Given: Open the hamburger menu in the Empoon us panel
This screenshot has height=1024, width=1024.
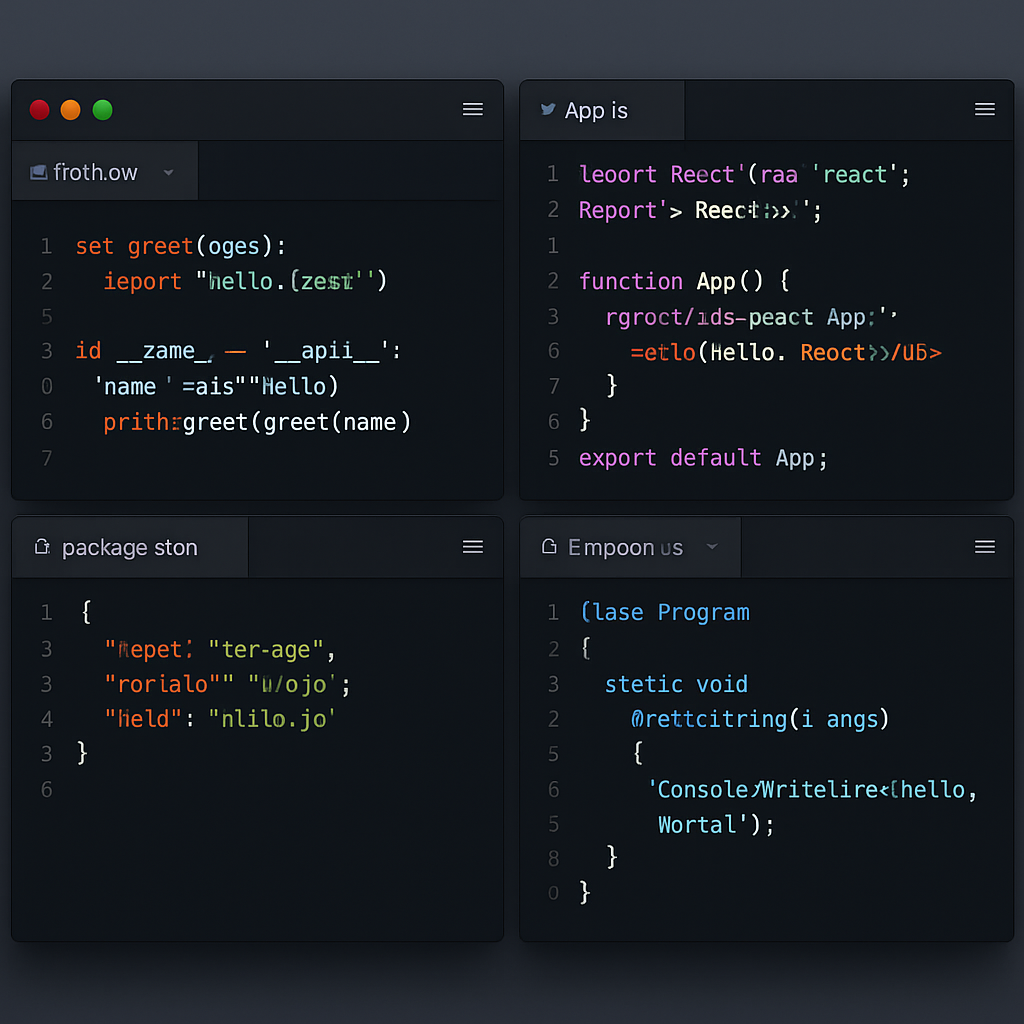Looking at the screenshot, I should point(984,547).
